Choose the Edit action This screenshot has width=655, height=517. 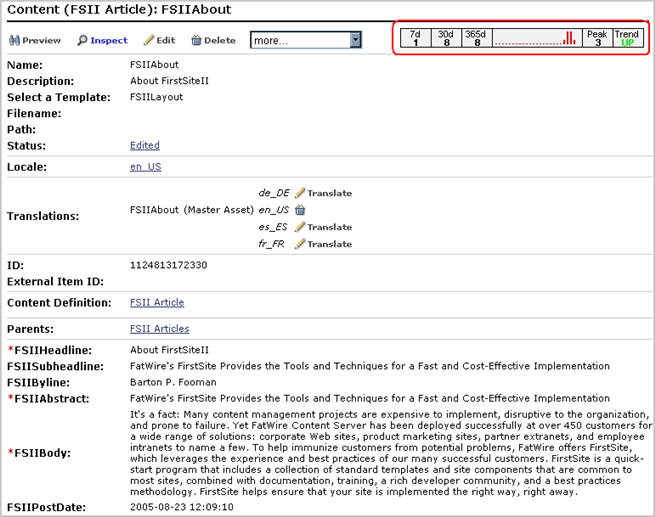click(165, 40)
